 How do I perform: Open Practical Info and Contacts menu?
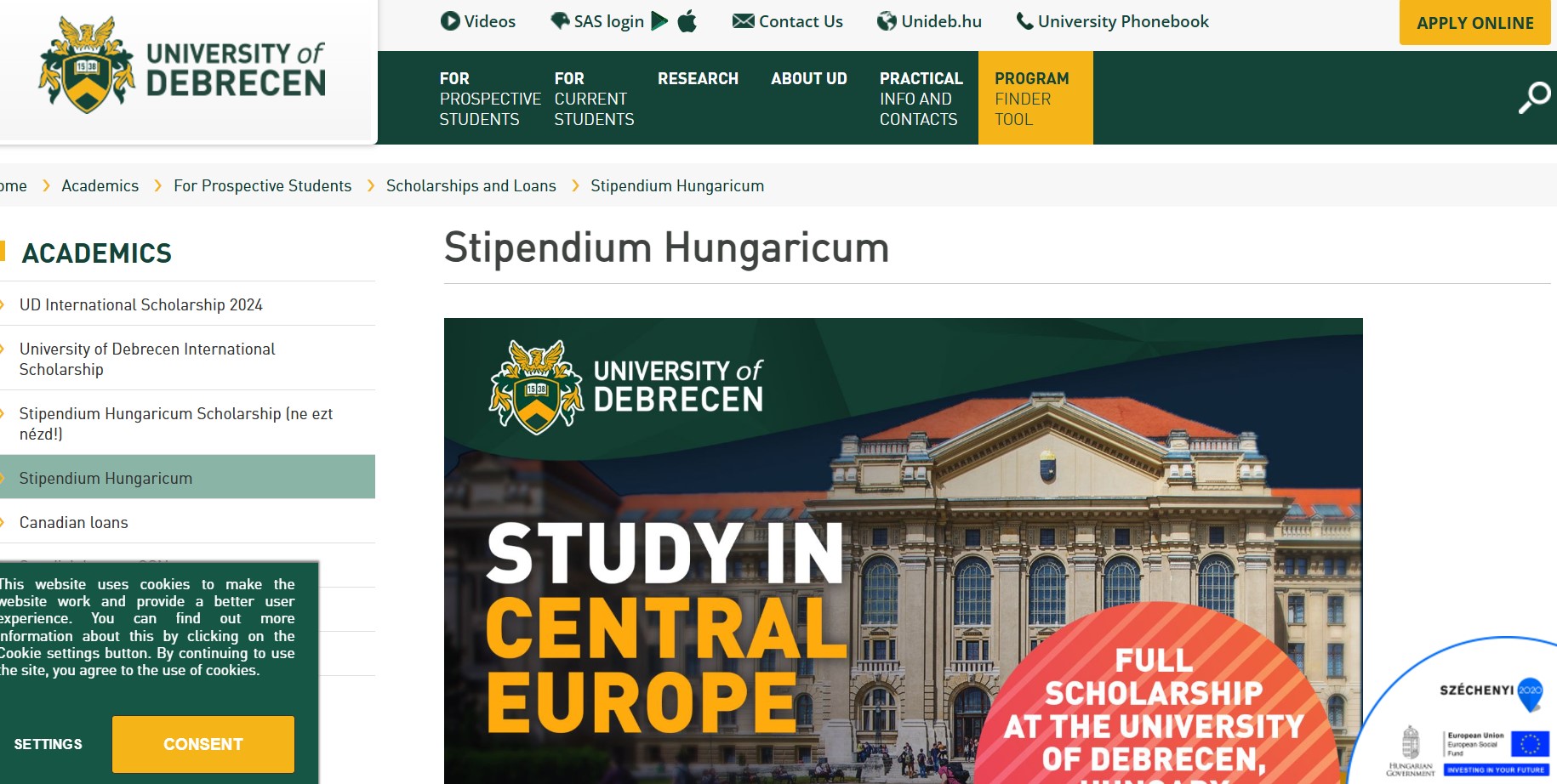pos(921,99)
